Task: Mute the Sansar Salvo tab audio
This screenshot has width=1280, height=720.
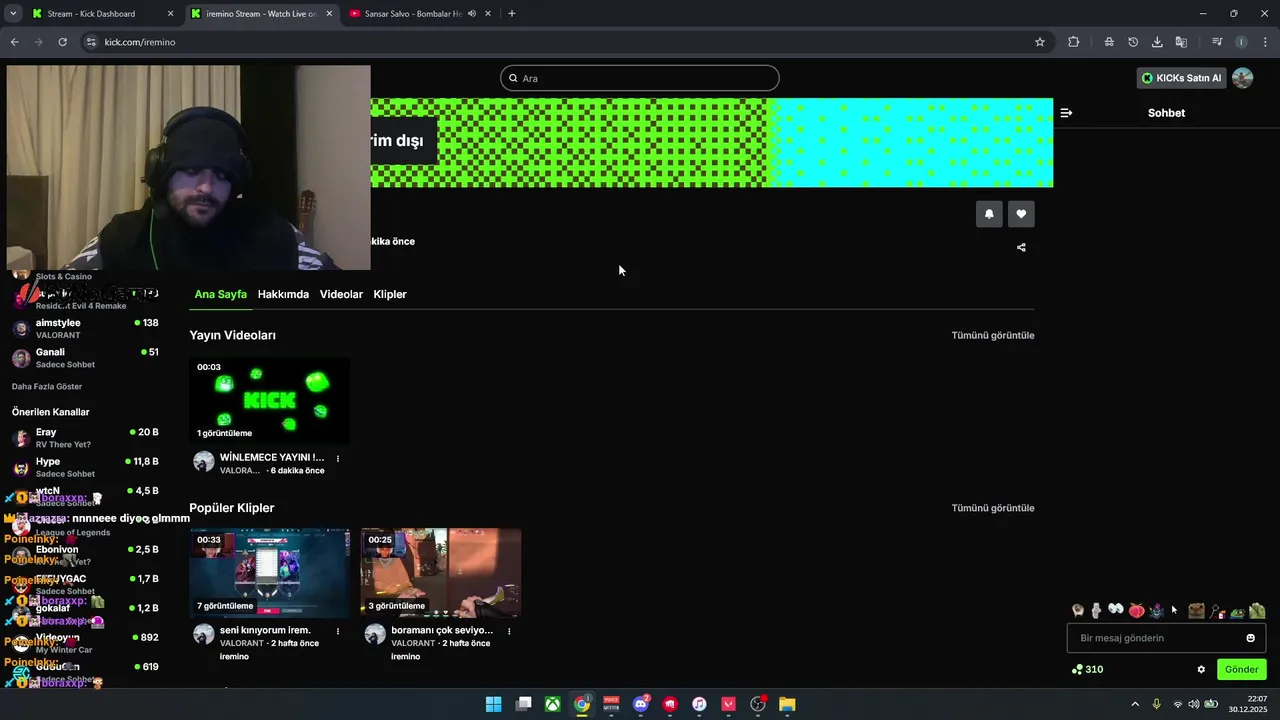Action: (x=472, y=14)
